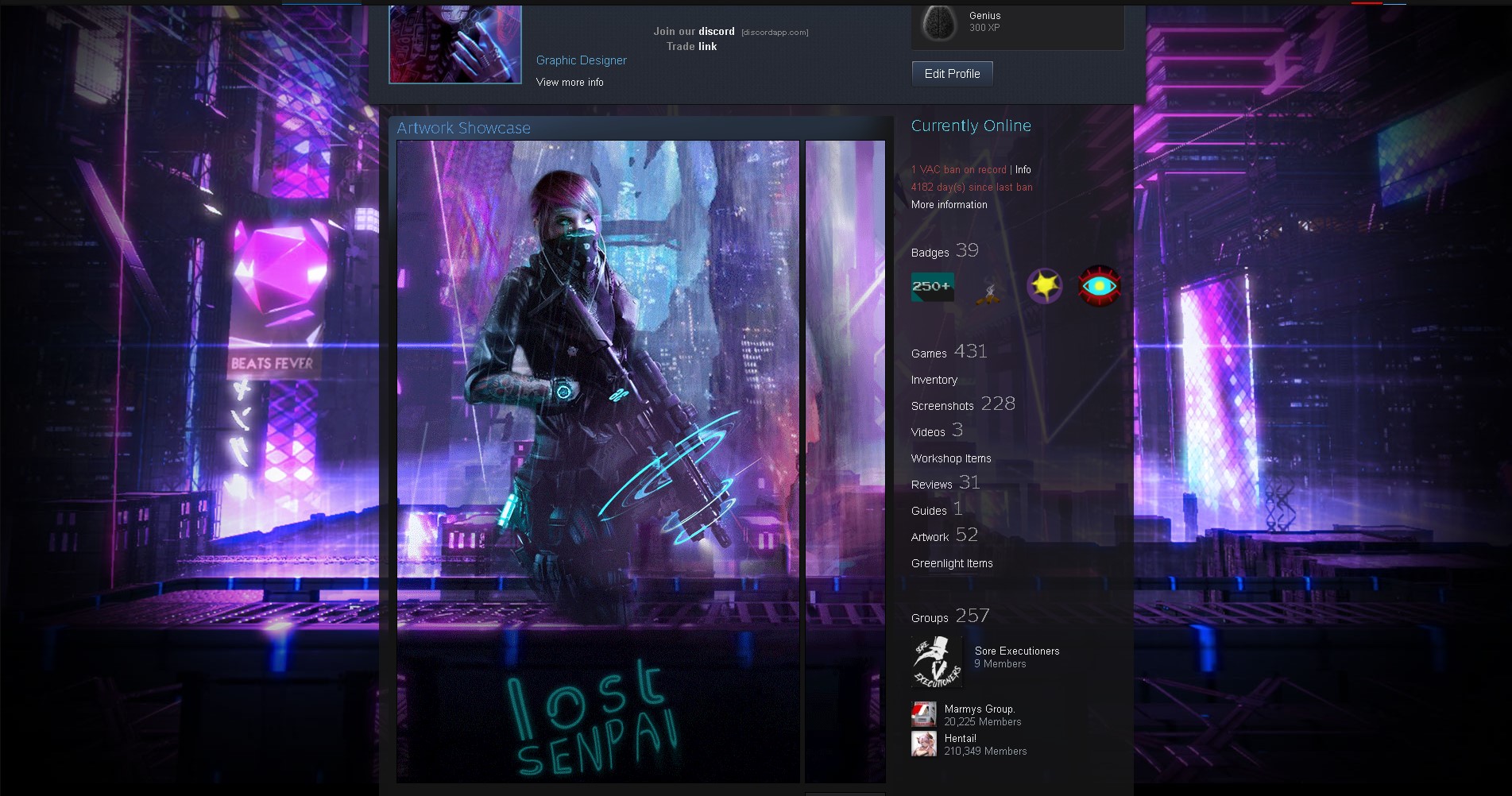Click the Edit Profile button
Image resolution: width=1512 pixels, height=796 pixels.
(x=953, y=74)
